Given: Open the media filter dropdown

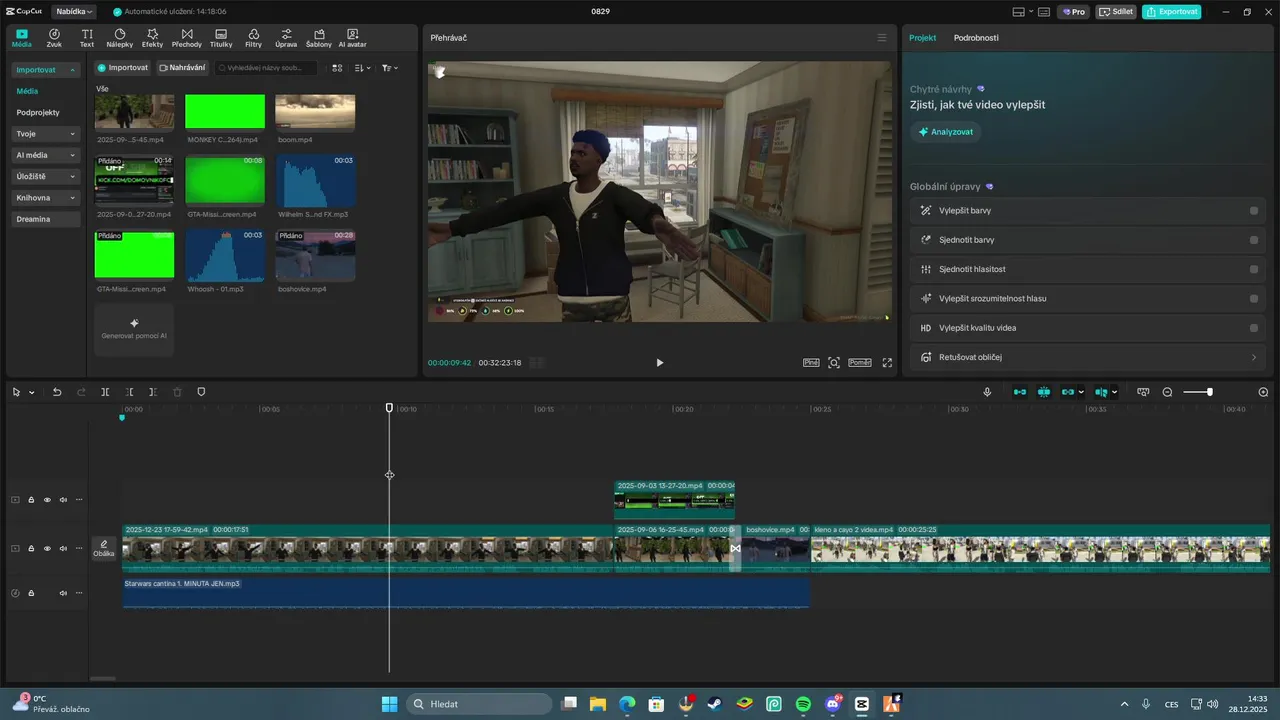Looking at the screenshot, I should [389, 68].
